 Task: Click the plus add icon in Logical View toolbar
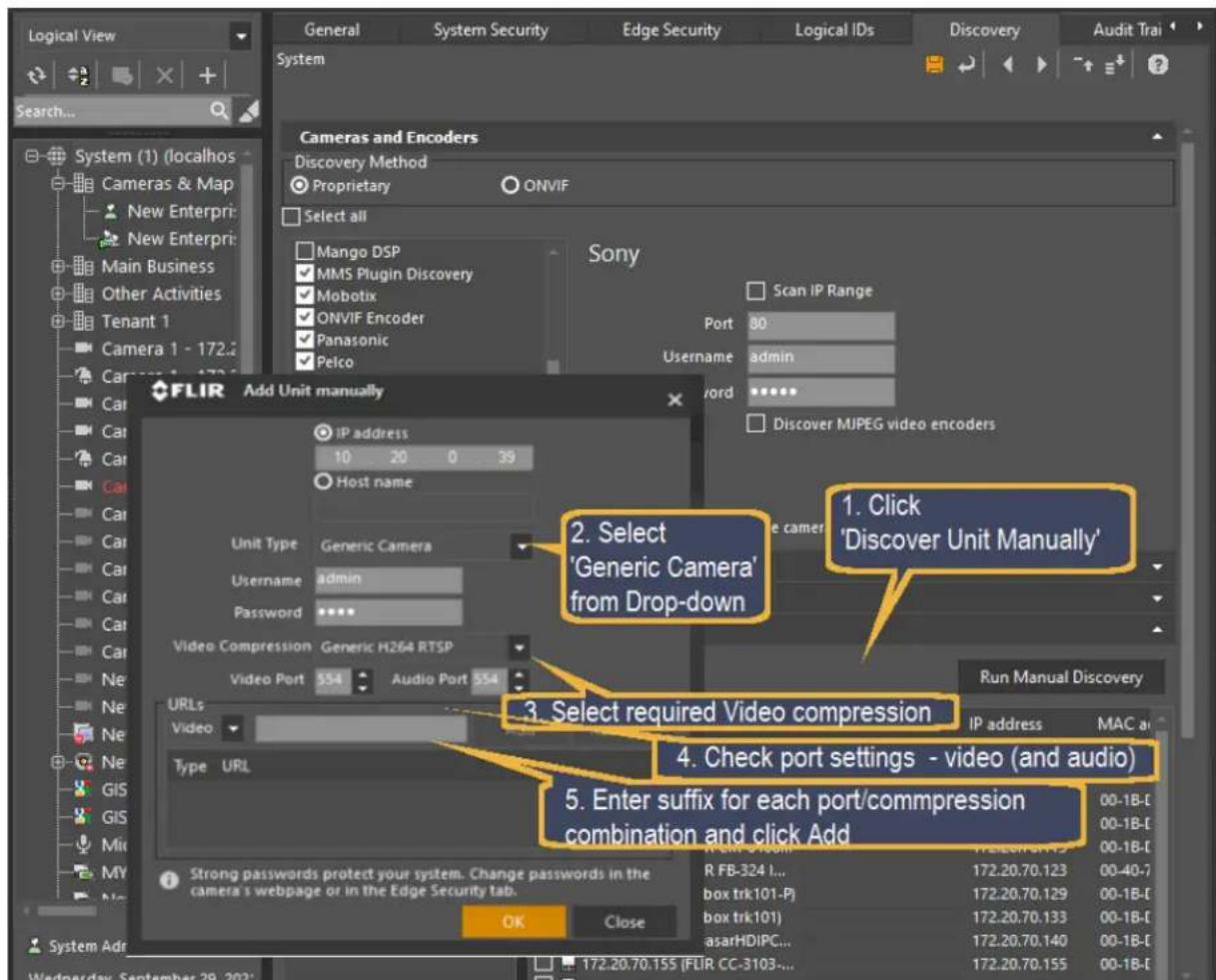point(207,75)
